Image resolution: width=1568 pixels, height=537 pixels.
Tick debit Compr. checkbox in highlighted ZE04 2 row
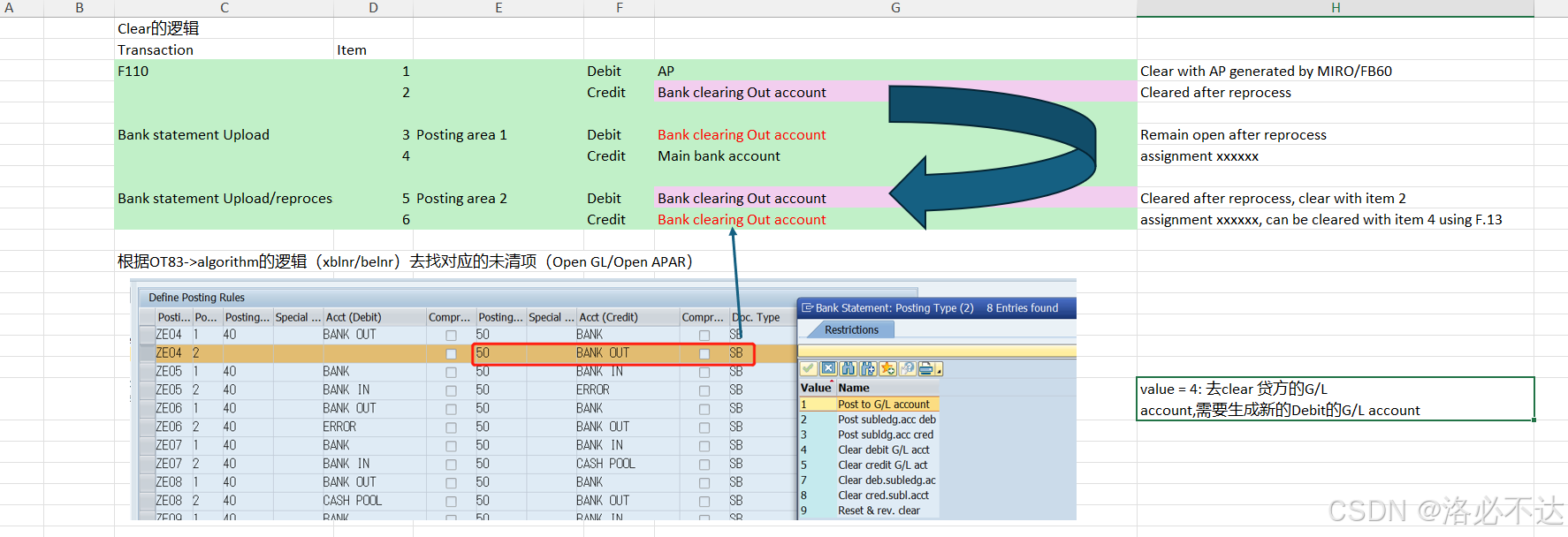tap(451, 353)
